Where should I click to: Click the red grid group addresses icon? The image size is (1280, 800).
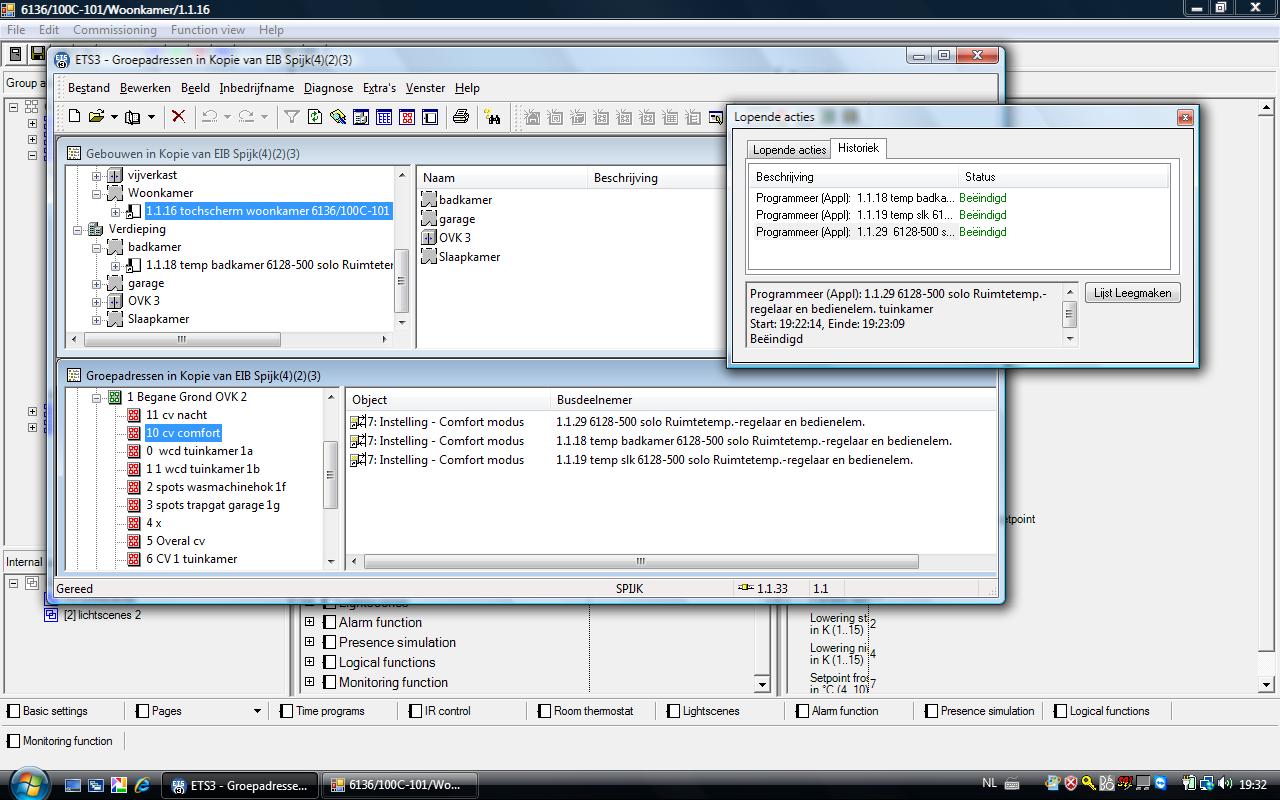click(407, 117)
